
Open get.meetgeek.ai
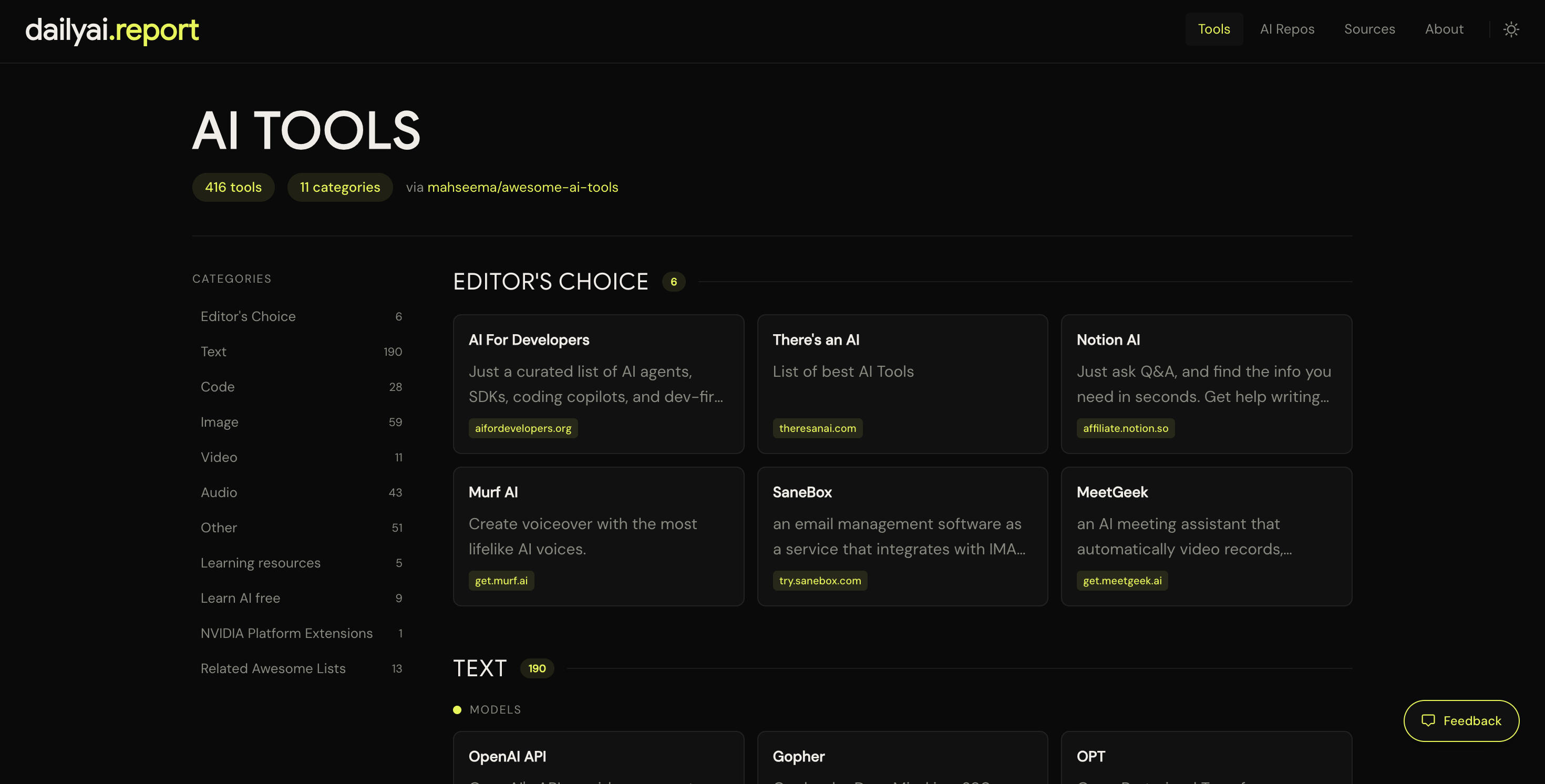(1121, 580)
